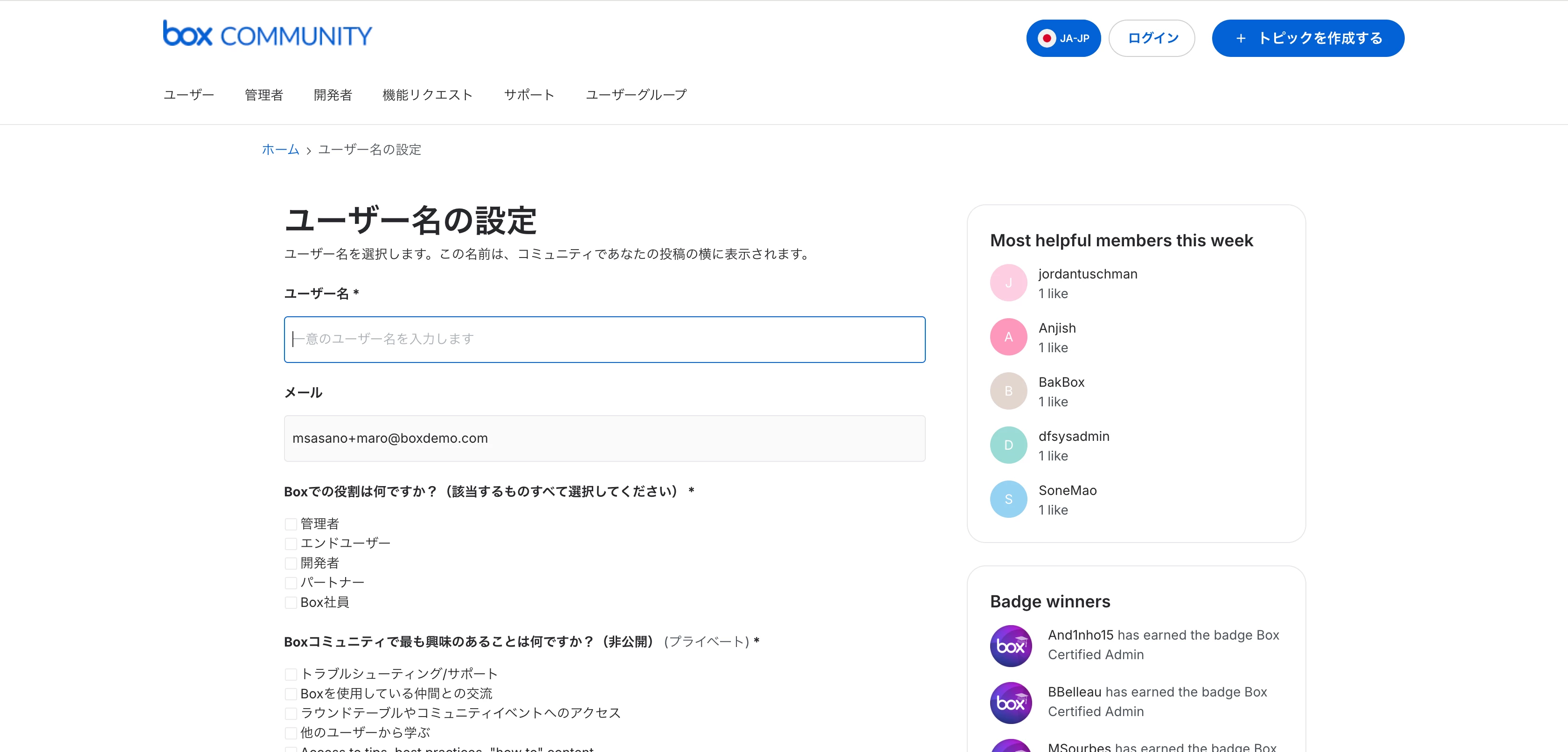Click the Box Community logo
This screenshot has height=752, width=1568.
click(x=267, y=35)
